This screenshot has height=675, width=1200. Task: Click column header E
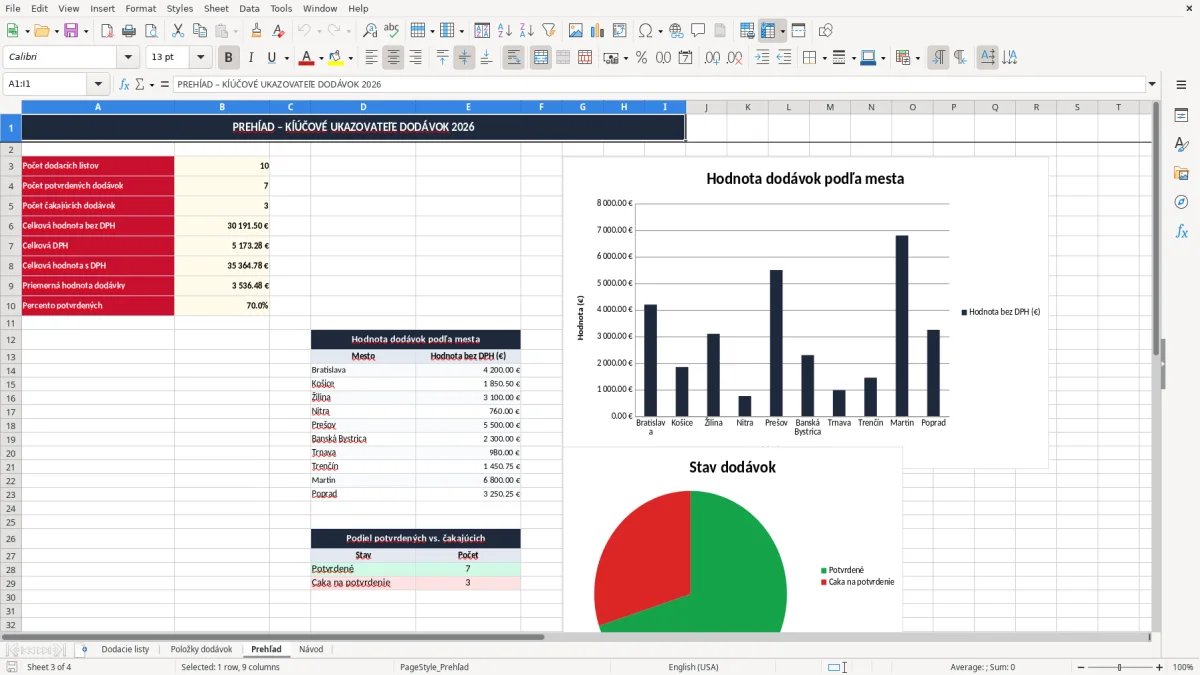(468, 107)
